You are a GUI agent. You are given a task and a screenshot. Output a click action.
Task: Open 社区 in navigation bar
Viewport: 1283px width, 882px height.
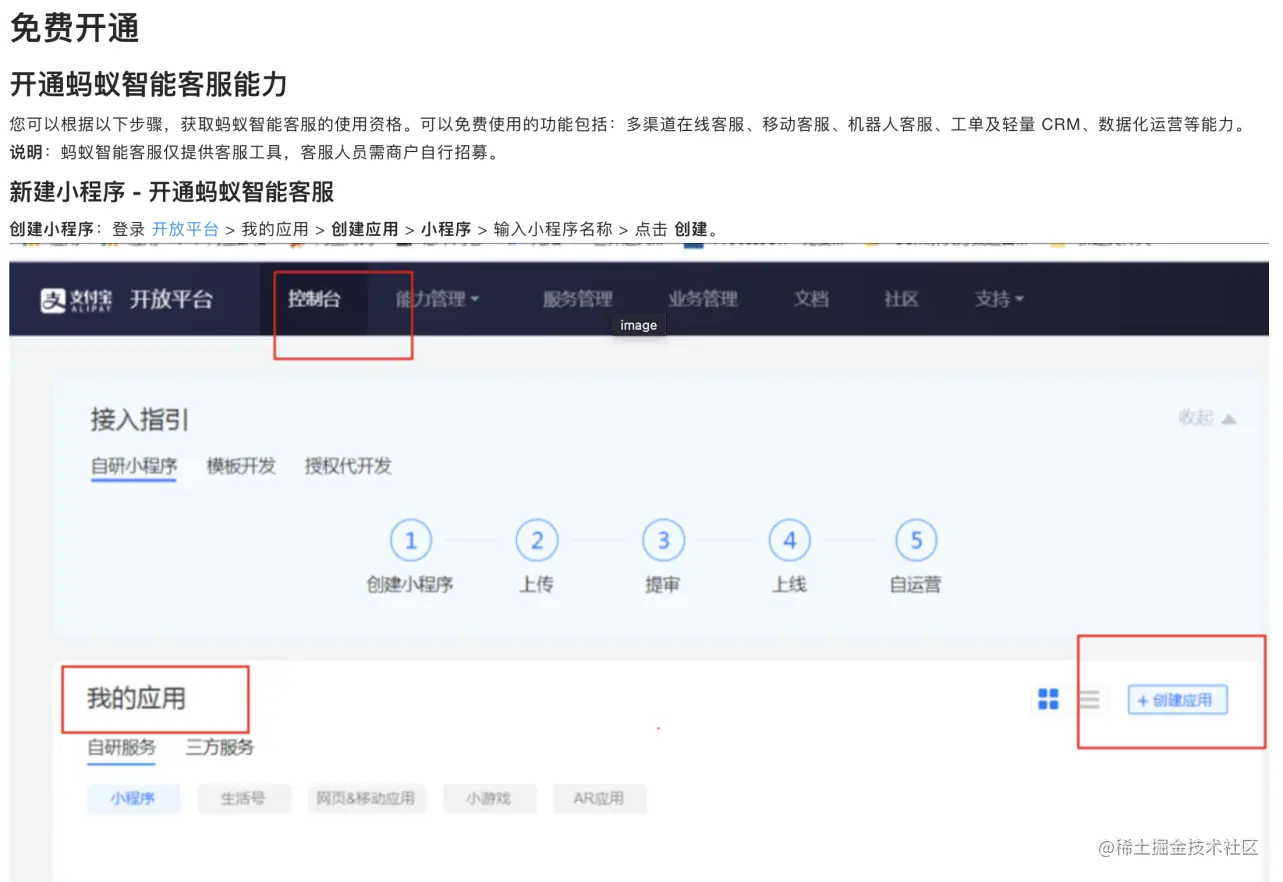[901, 299]
